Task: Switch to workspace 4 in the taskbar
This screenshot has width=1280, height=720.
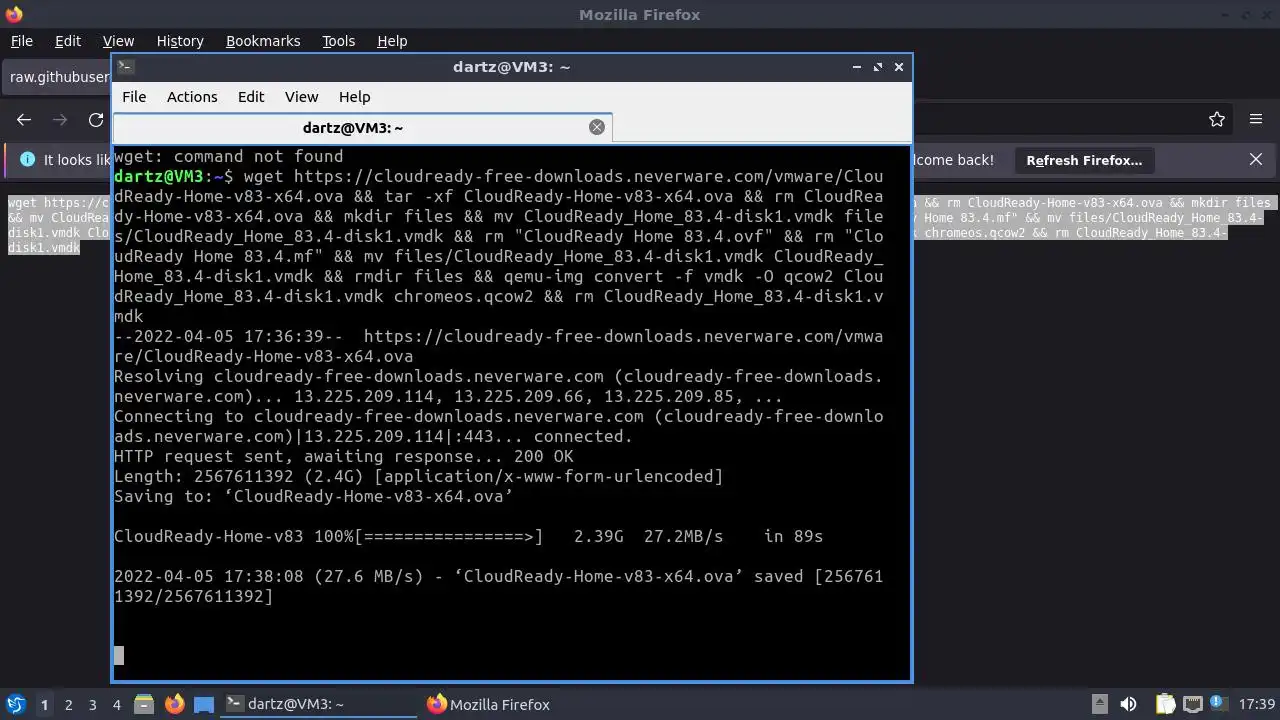Action: point(116,704)
